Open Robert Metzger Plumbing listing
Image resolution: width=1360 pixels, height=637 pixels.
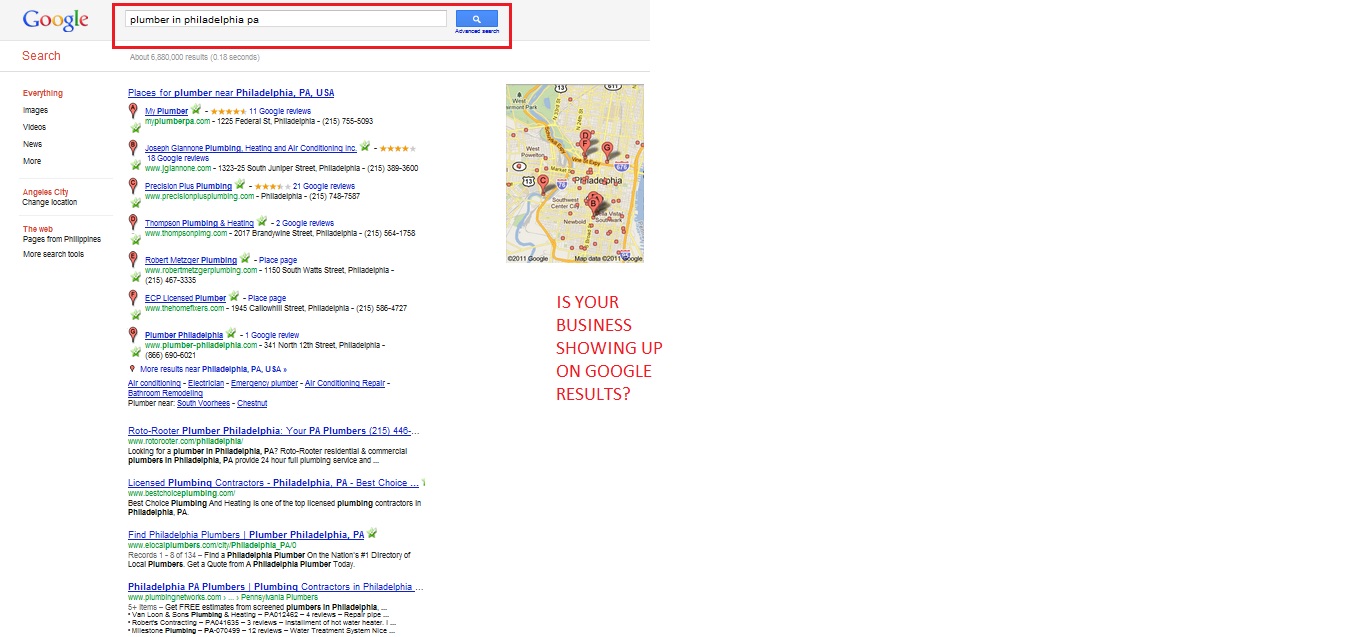[191, 260]
